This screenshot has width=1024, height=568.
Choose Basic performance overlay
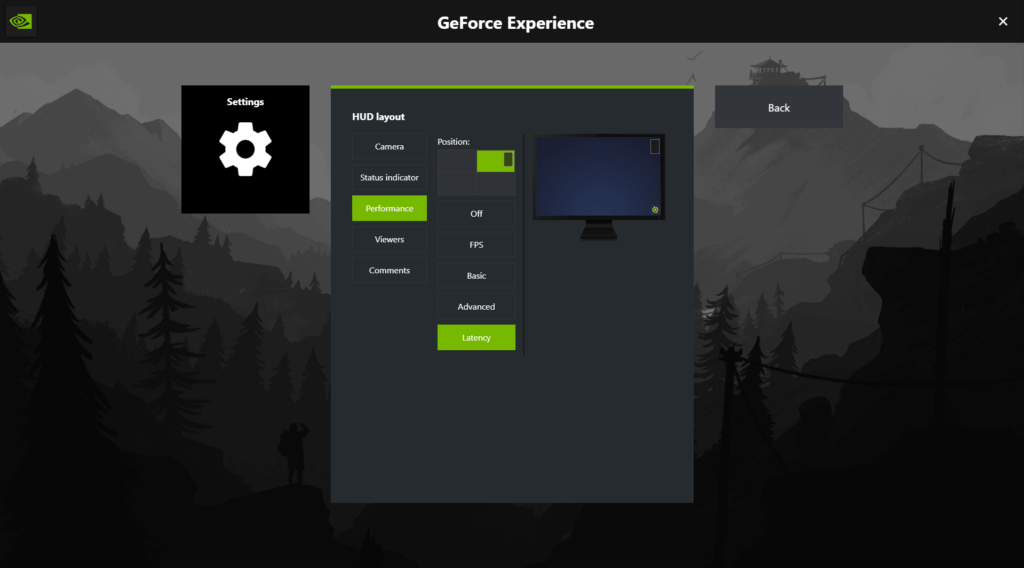coord(476,276)
